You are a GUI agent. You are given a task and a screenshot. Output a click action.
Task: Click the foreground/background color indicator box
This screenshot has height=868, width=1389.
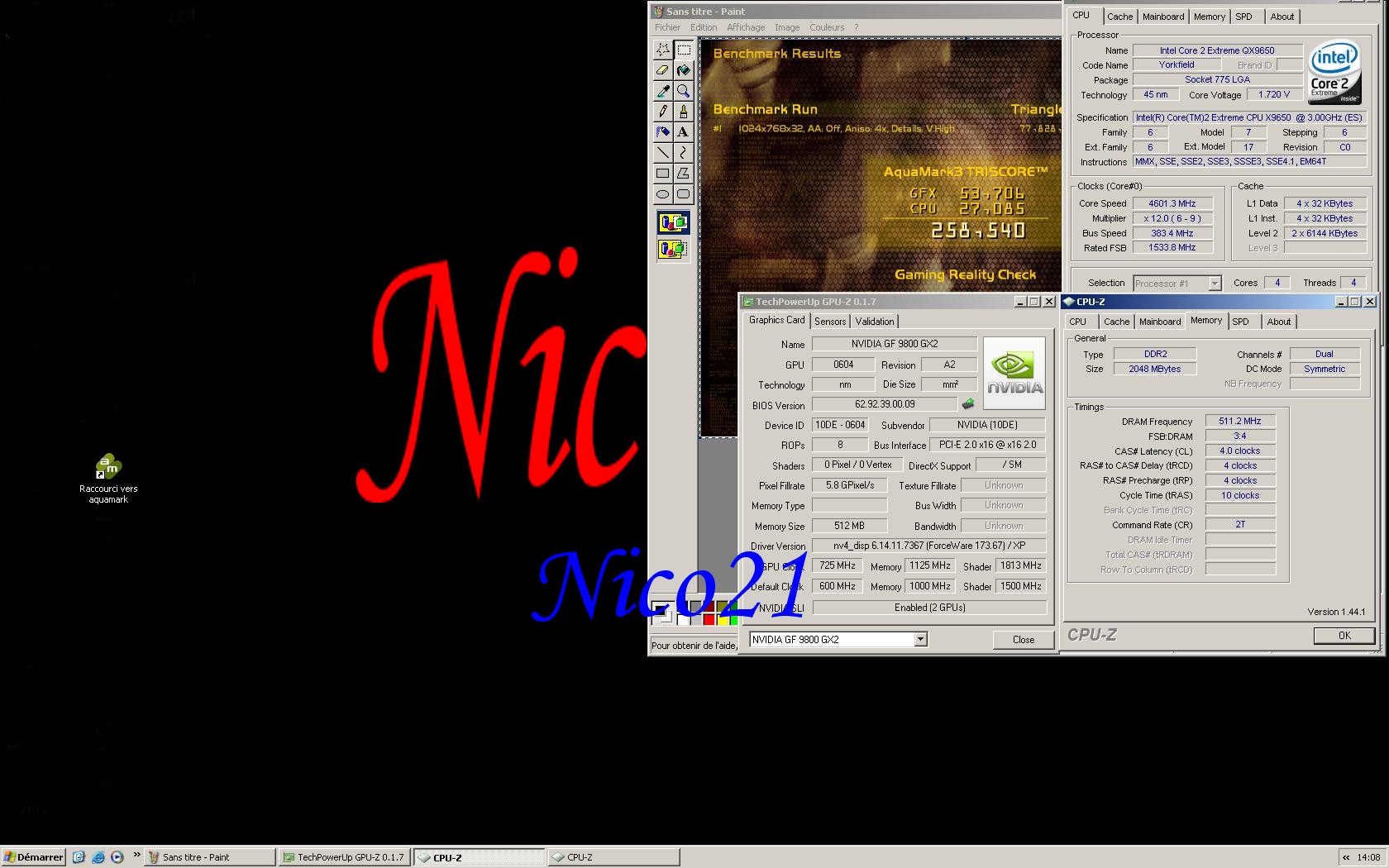663,613
